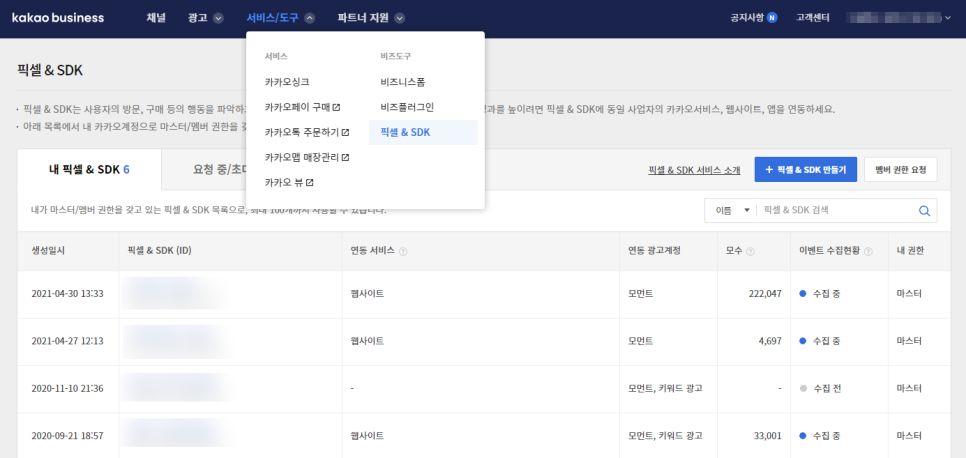Switch to the 요청 중/초대 tab
966x458 pixels.
[x=220, y=169]
